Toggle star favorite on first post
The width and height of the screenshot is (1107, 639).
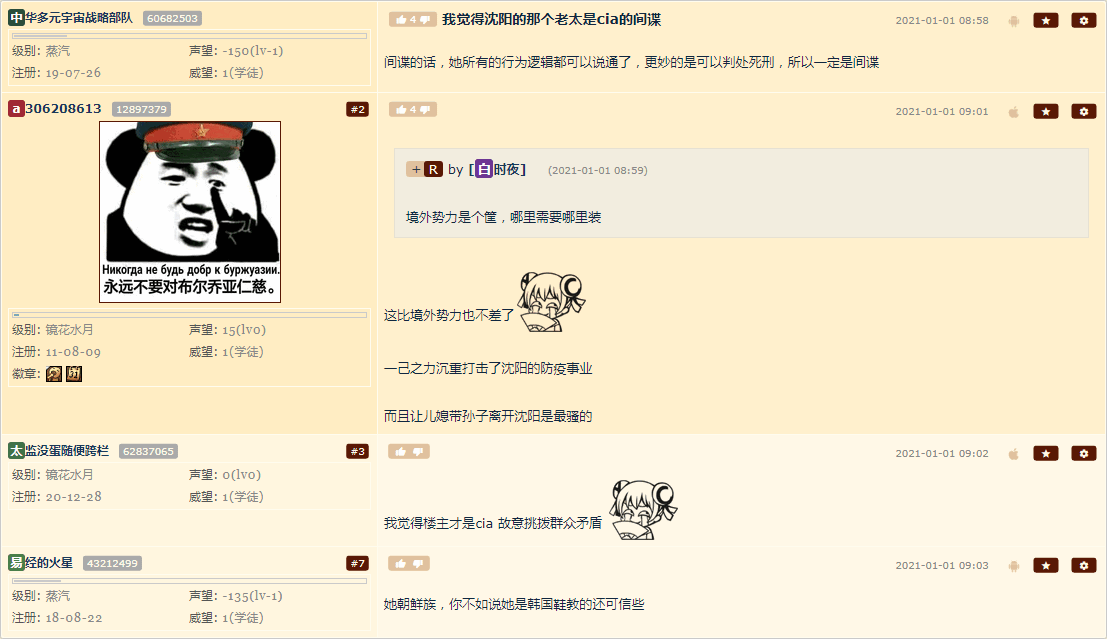(x=1046, y=20)
